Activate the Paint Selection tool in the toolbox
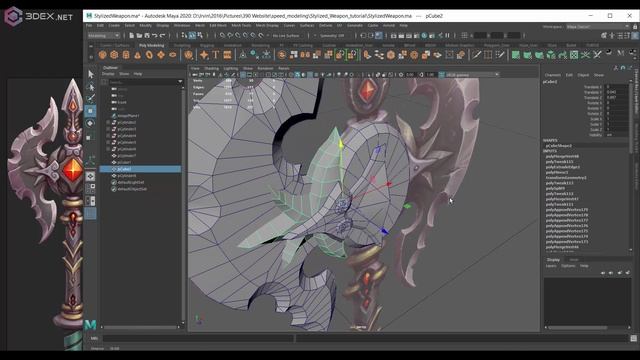The height and width of the screenshot is (360, 640). point(91,98)
